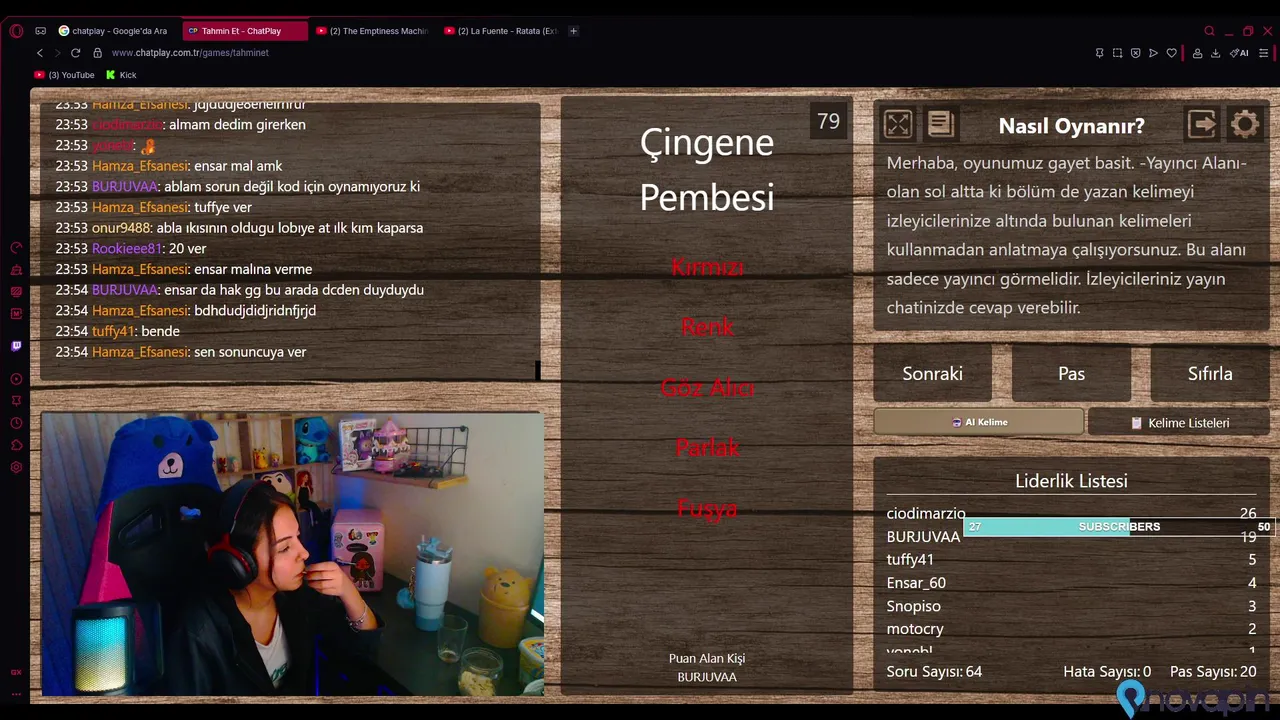Click chat message 'sen sonuncuya ver'
Image resolution: width=1280 pixels, height=720 pixels.
pos(250,352)
